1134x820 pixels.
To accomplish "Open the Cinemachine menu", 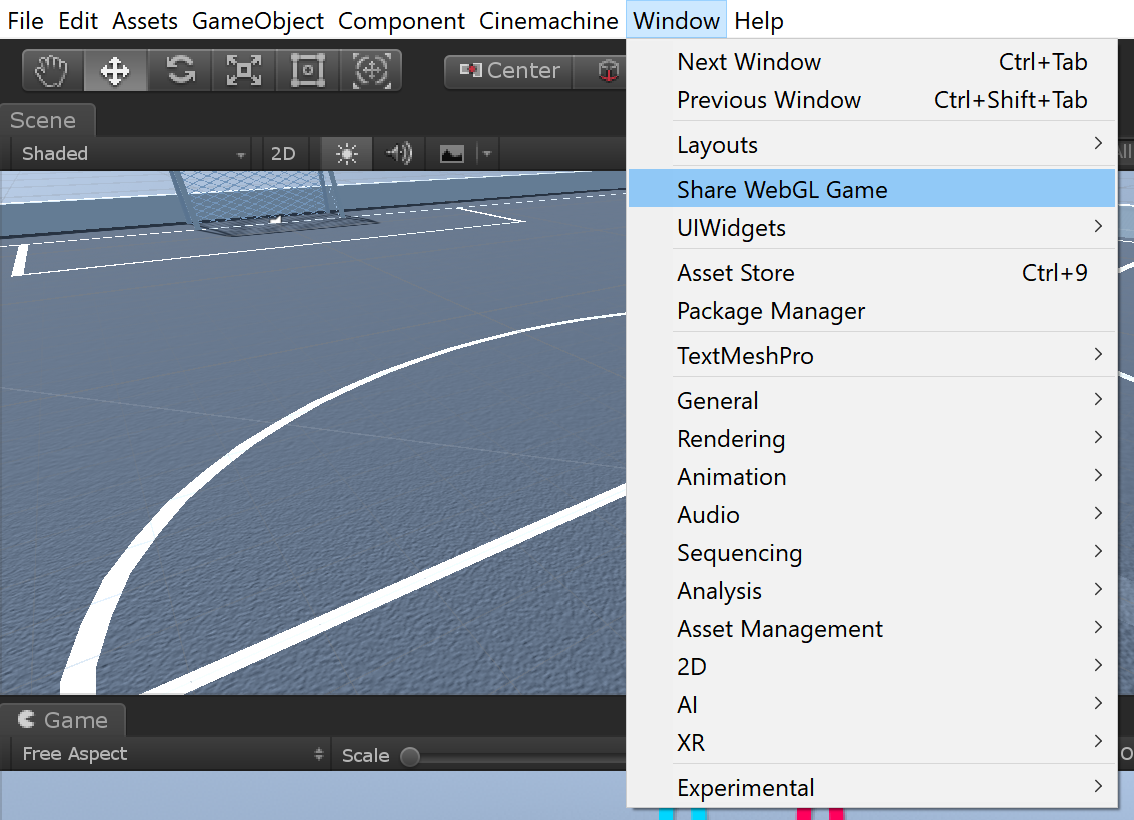I will point(549,21).
